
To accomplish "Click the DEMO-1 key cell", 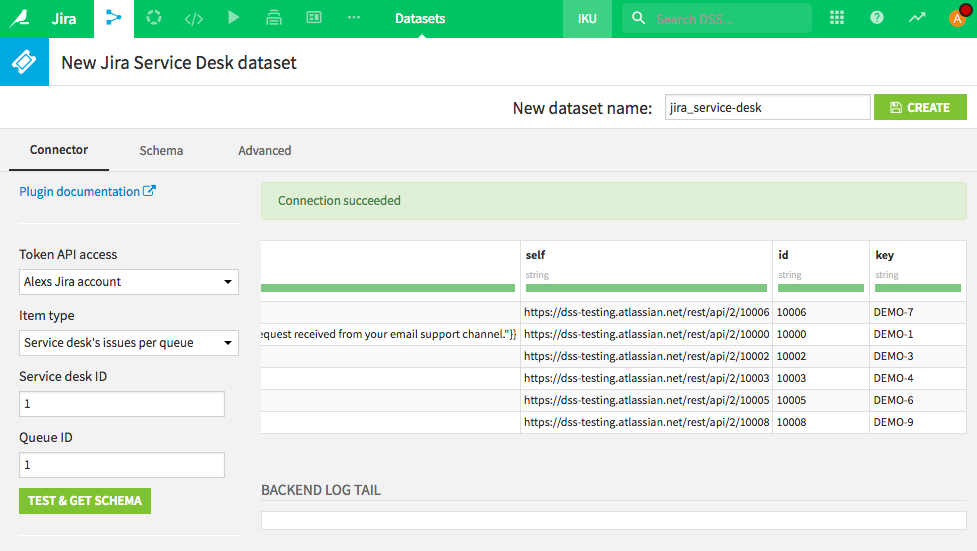I will [918, 334].
